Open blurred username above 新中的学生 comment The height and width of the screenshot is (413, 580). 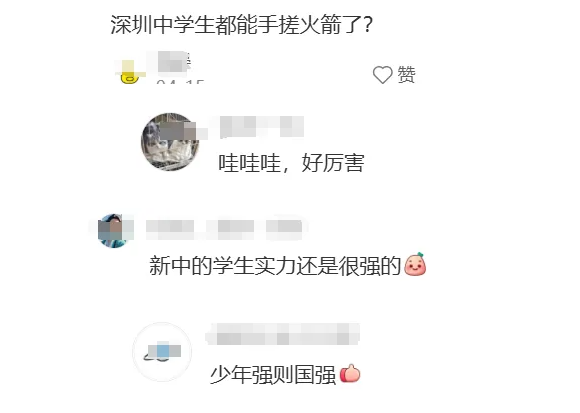point(224,226)
